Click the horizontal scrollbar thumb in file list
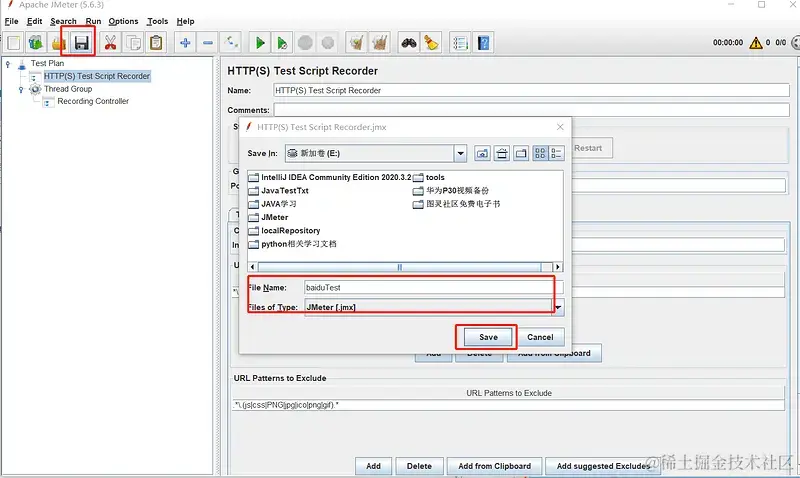Screen dimensions: 800x478 [399, 267]
